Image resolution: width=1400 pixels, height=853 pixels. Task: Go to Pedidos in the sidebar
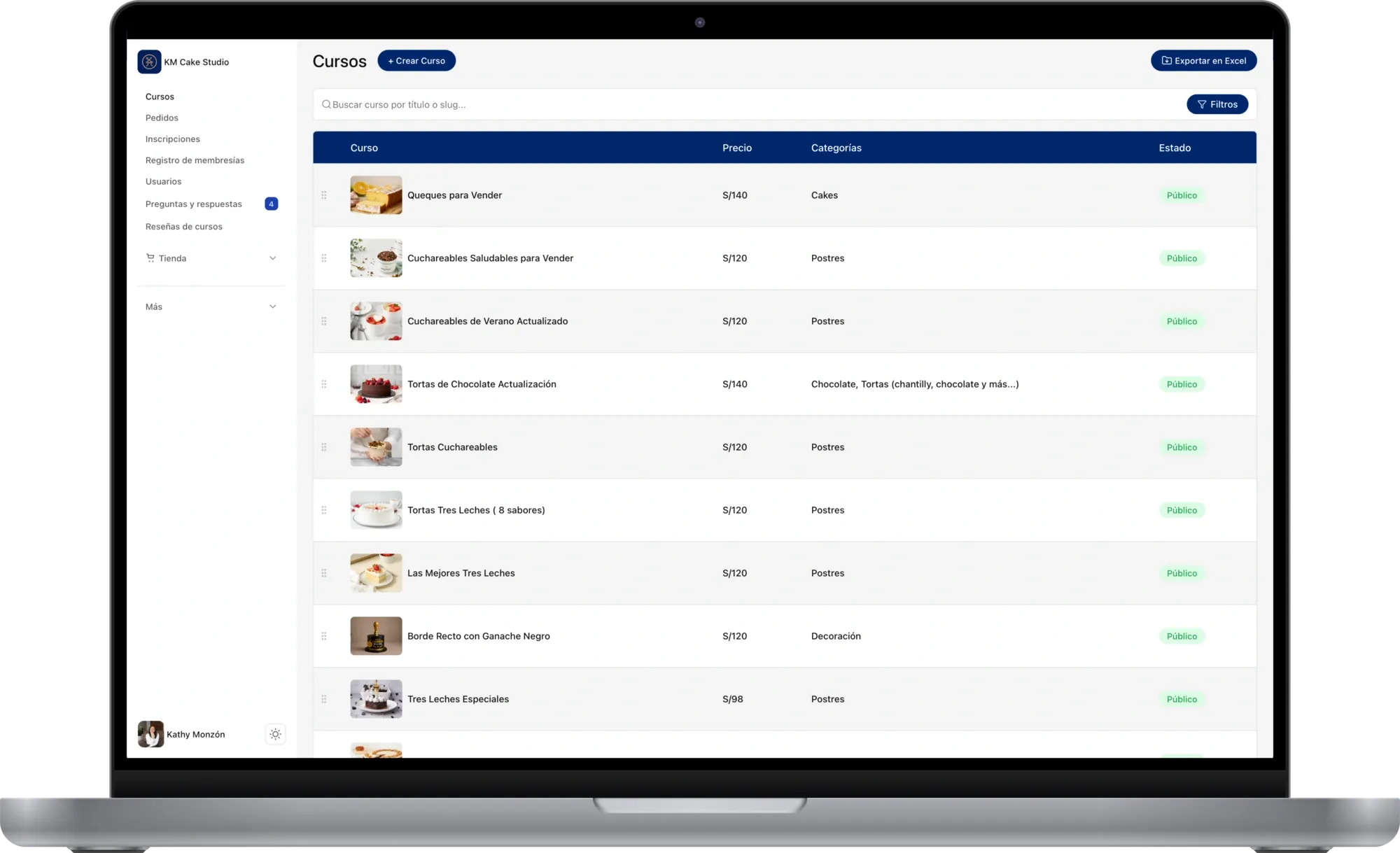click(162, 118)
